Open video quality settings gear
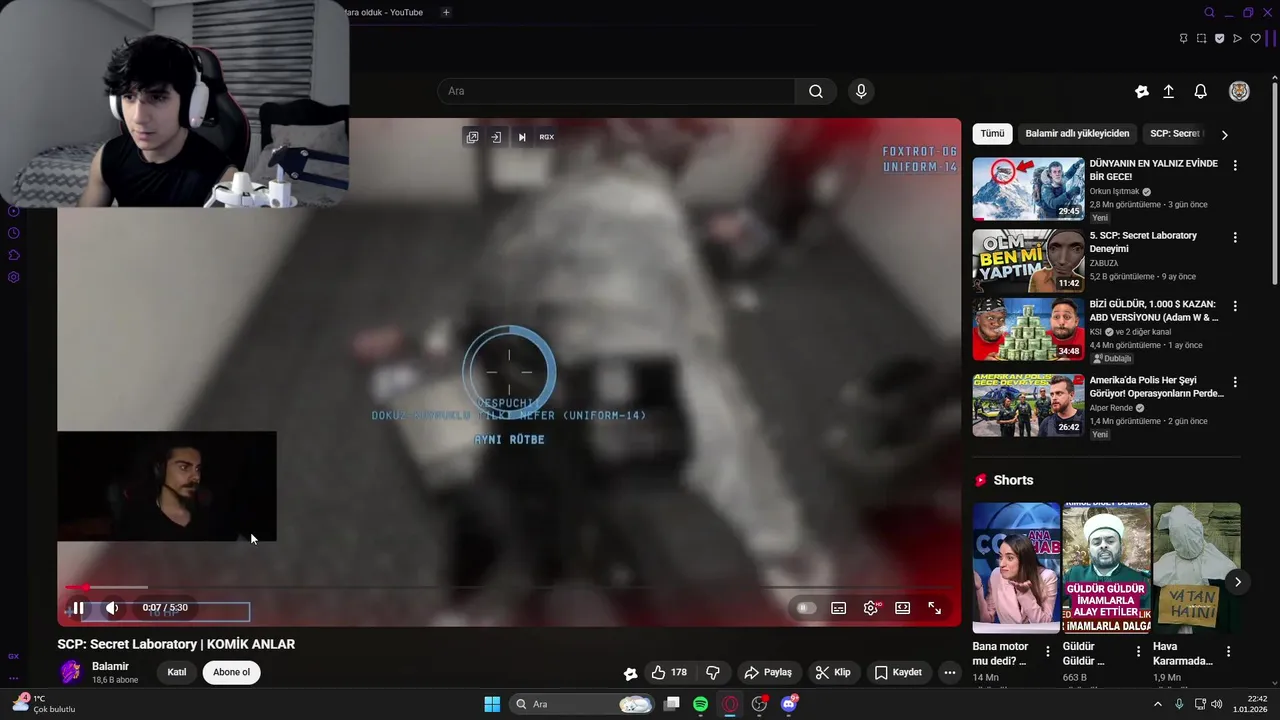The height and width of the screenshot is (720, 1280). click(871, 608)
